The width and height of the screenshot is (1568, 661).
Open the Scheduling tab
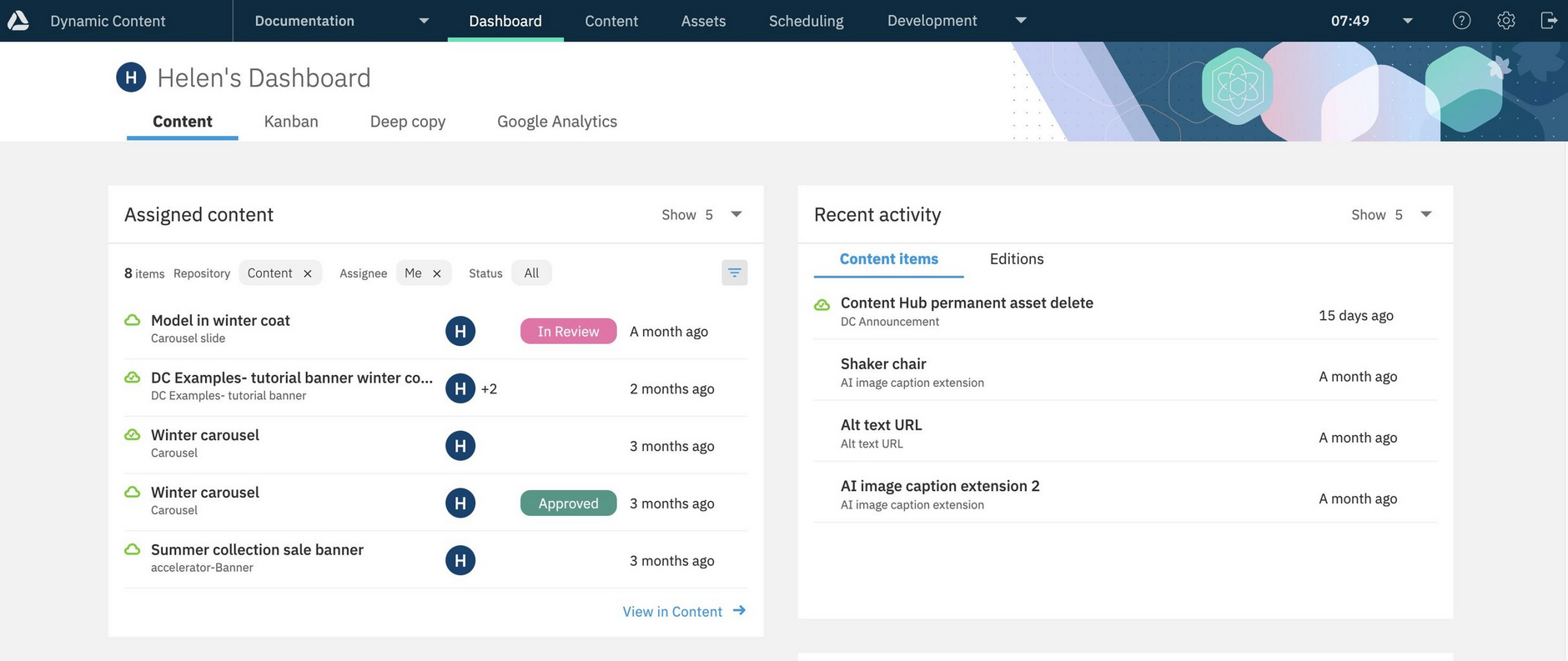tap(807, 21)
